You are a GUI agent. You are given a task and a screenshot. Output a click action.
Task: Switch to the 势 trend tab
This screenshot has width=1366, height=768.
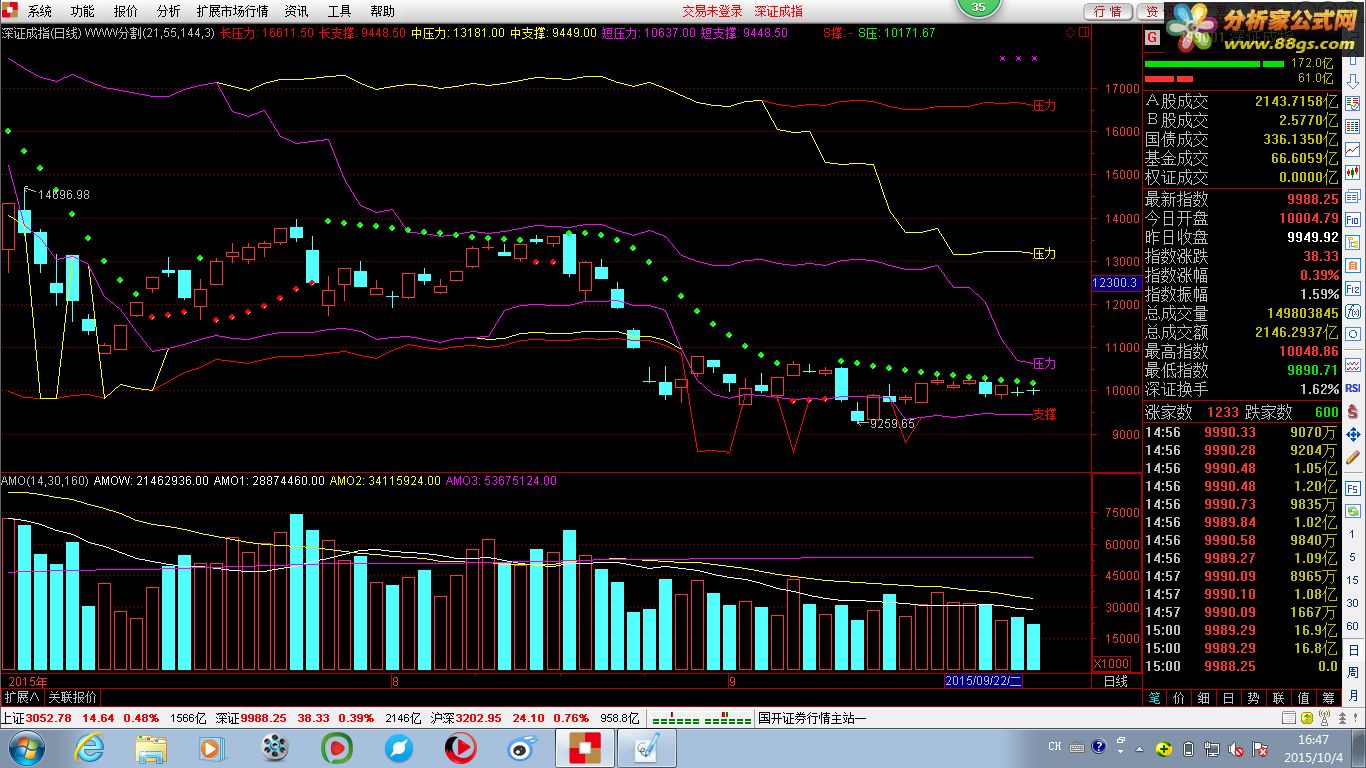[x=1253, y=698]
